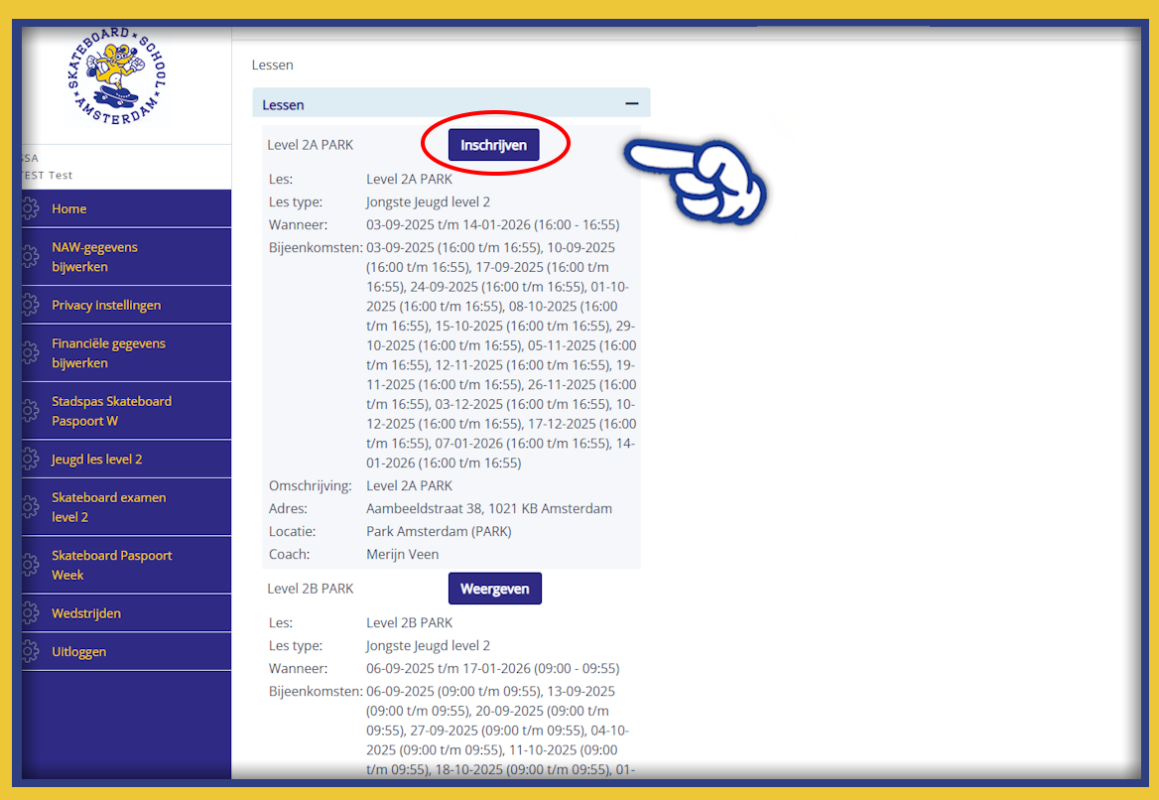The height and width of the screenshot is (800, 1159).
Task: Open Privacy instellingen in the sidebar
Action: [x=106, y=305]
